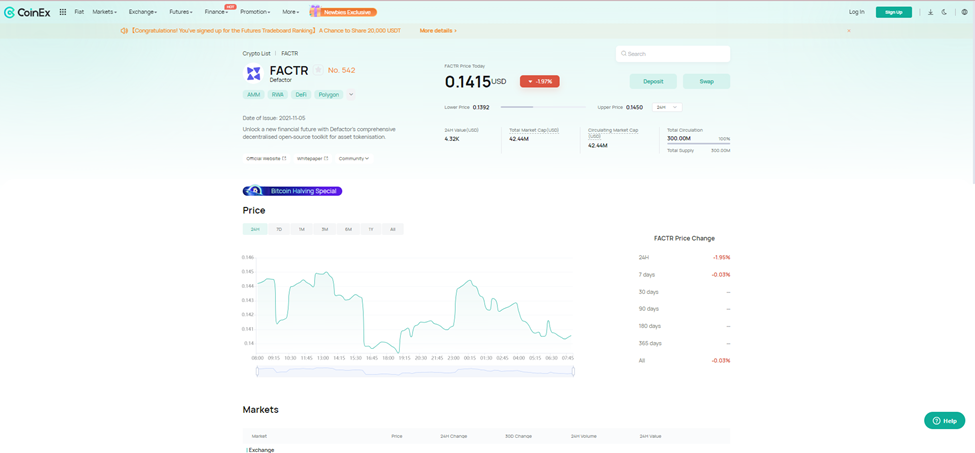The image size is (975, 453).
Task: Click the Bitcoin Halving Special banner
Action: point(292,191)
